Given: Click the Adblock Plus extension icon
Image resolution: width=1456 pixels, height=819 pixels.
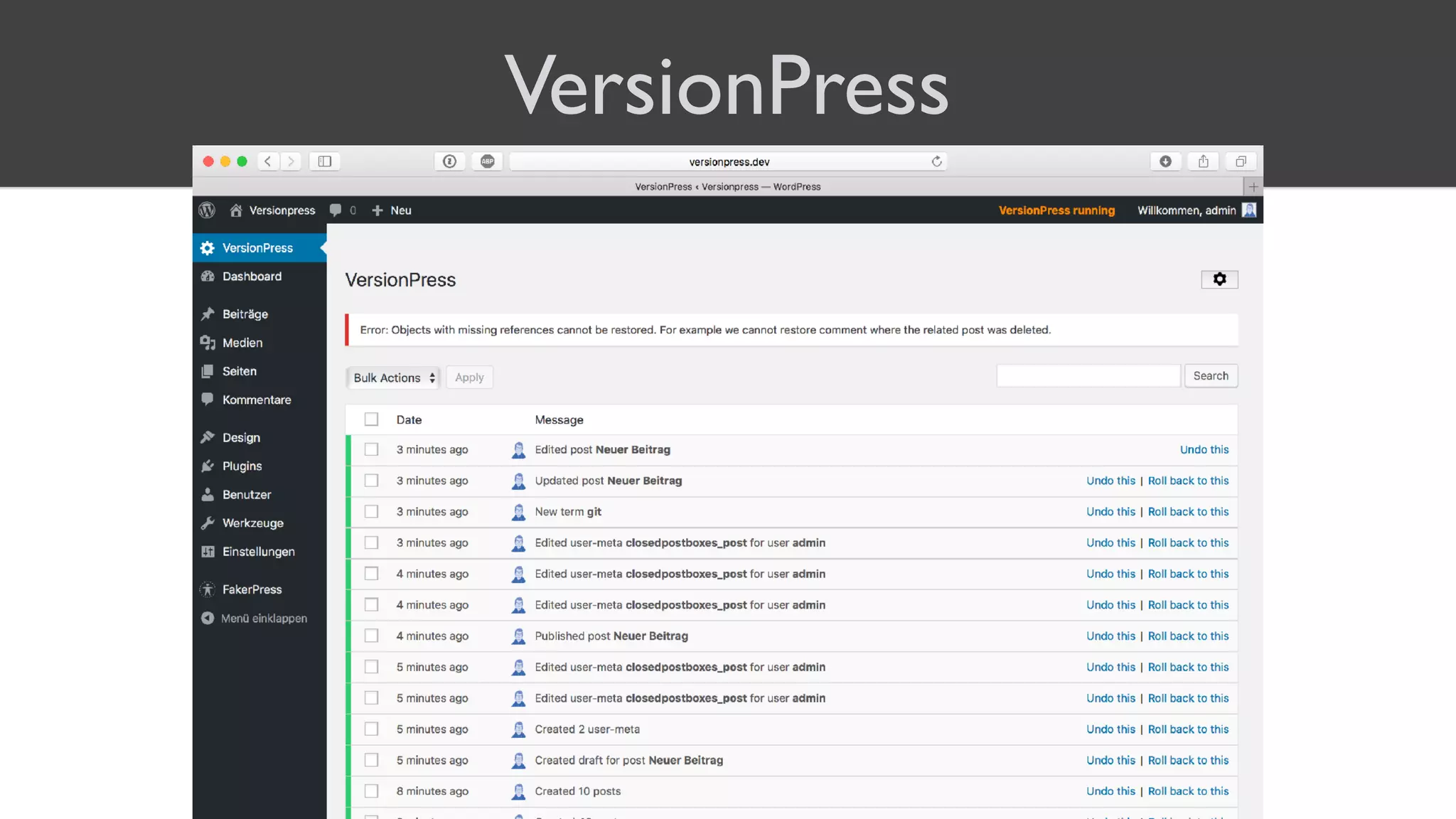Looking at the screenshot, I should (487, 161).
